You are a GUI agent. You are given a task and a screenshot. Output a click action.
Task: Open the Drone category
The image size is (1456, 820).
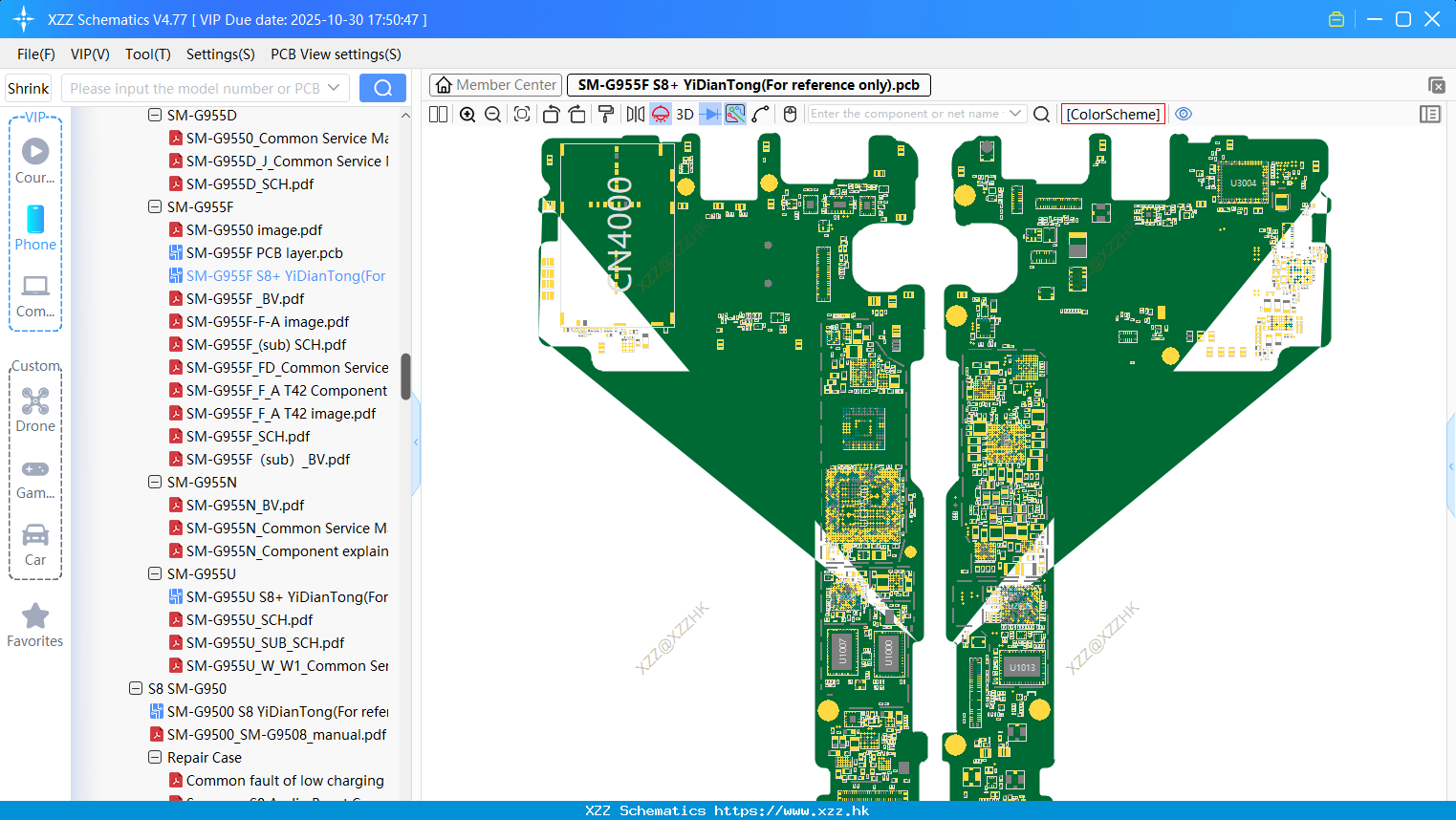(35, 409)
